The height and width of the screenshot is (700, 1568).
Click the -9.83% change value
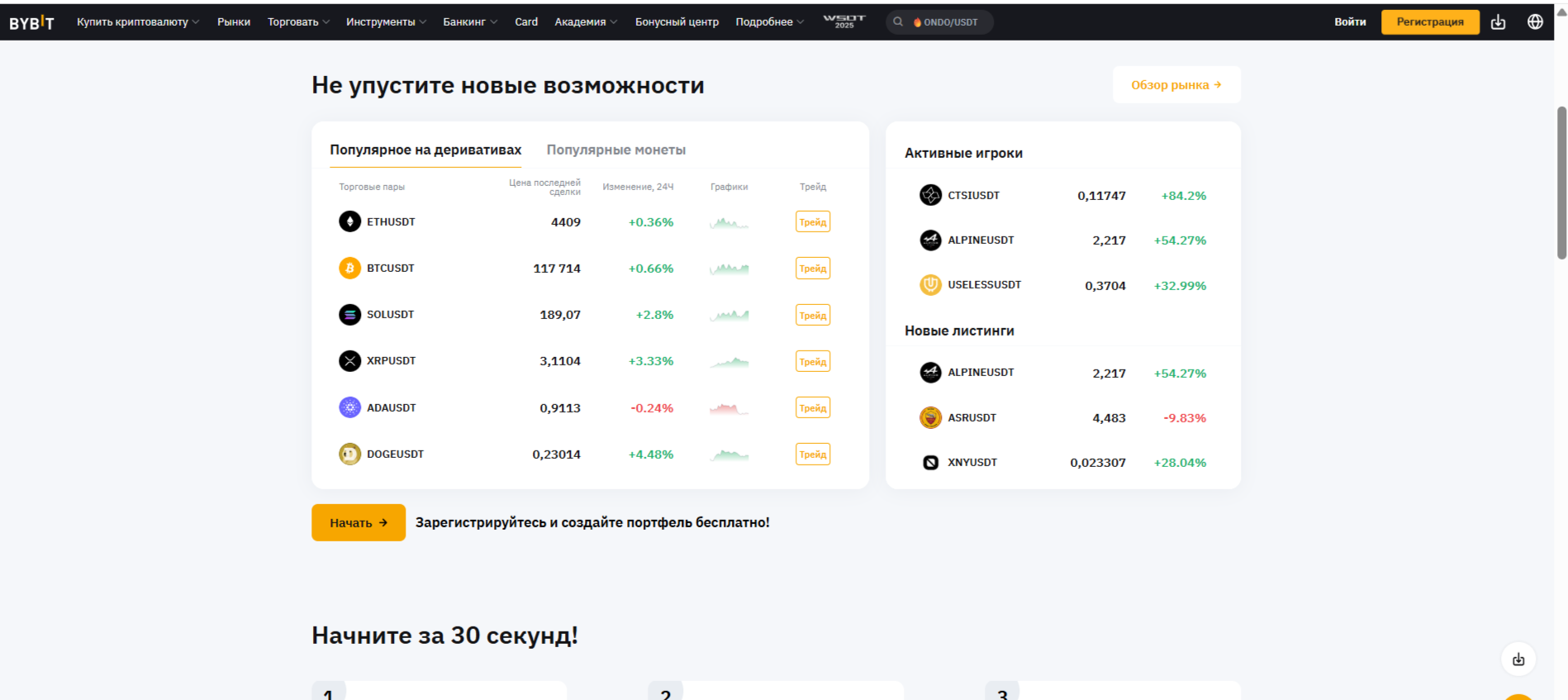1185,418
